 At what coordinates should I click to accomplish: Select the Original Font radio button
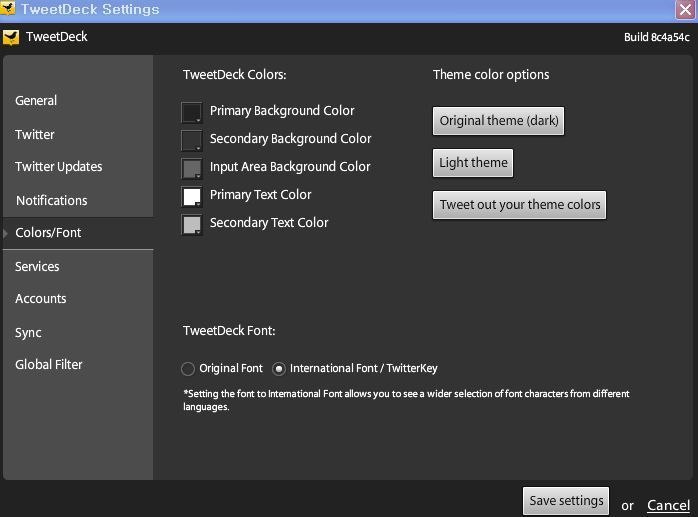pyautogui.click(x=188, y=369)
